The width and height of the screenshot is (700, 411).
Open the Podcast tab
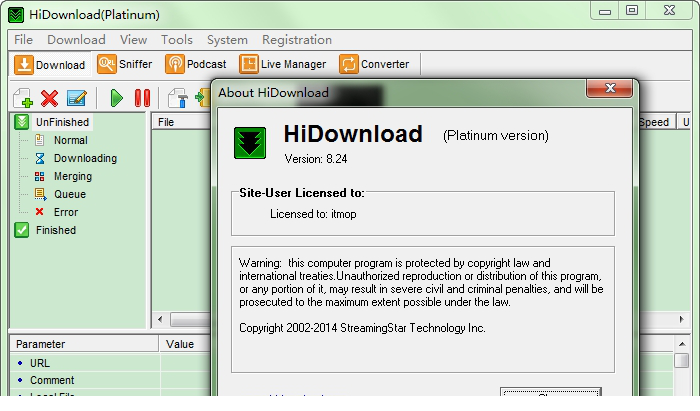click(196, 64)
